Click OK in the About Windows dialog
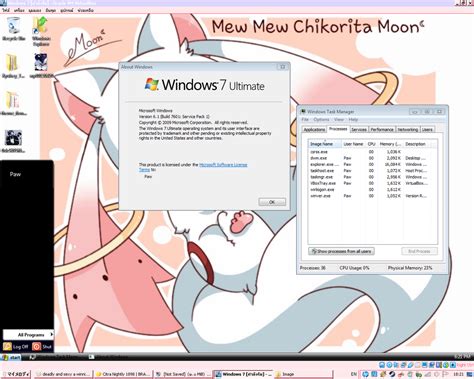The height and width of the screenshot is (379, 474). tap(272, 202)
